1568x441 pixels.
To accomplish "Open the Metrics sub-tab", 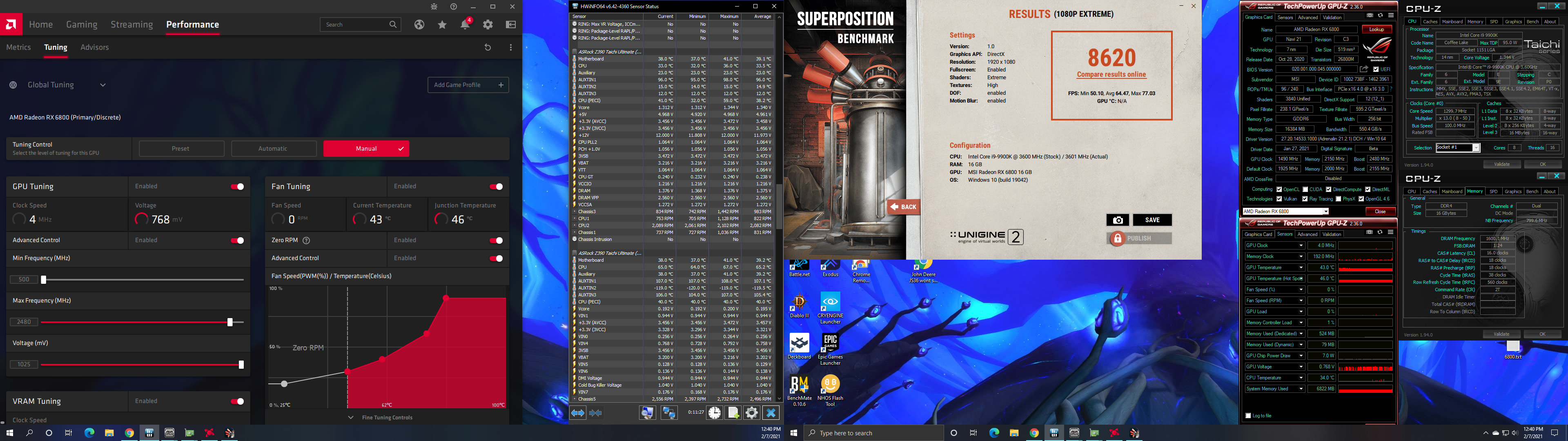I will (18, 47).
